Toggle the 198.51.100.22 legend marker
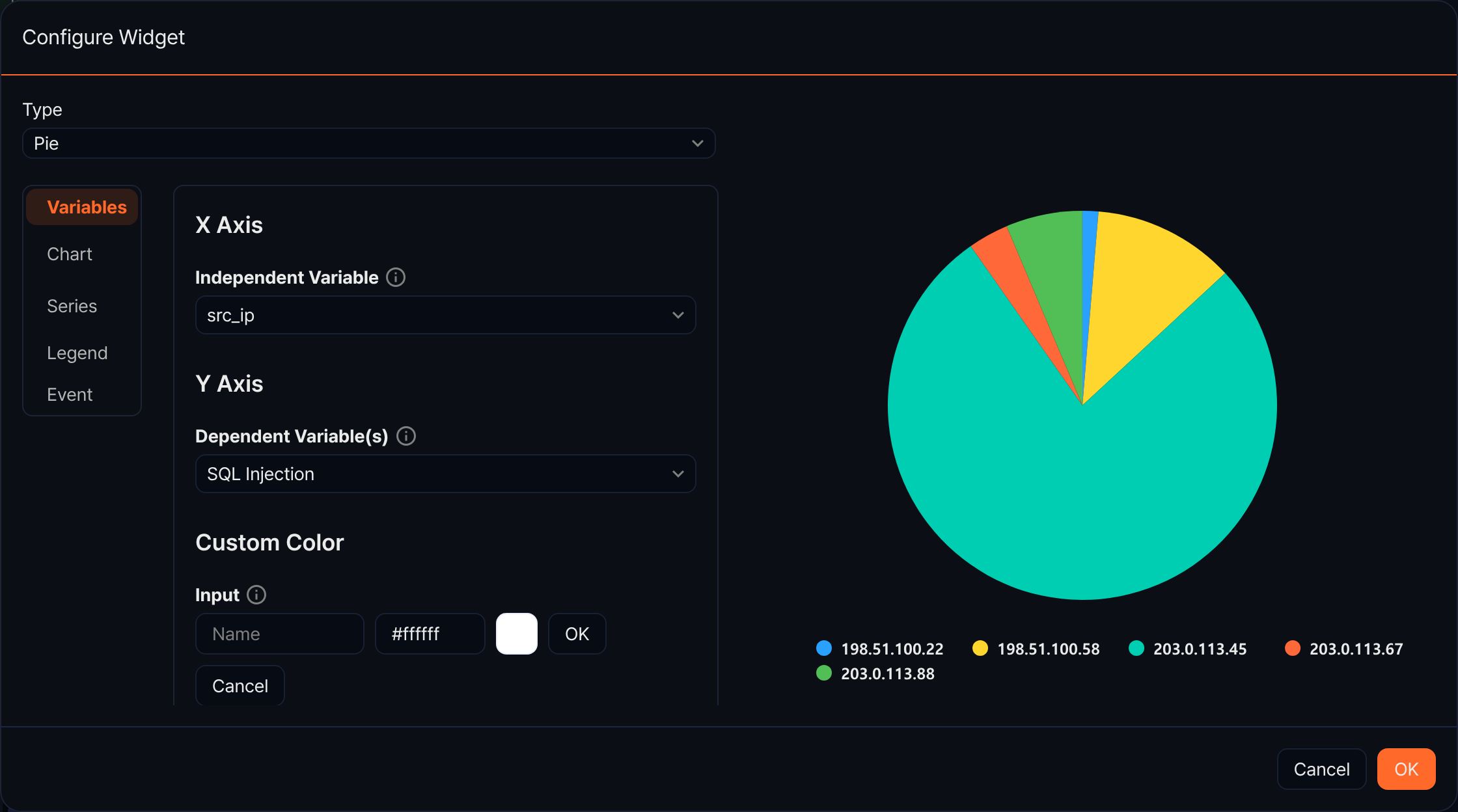 coord(824,648)
